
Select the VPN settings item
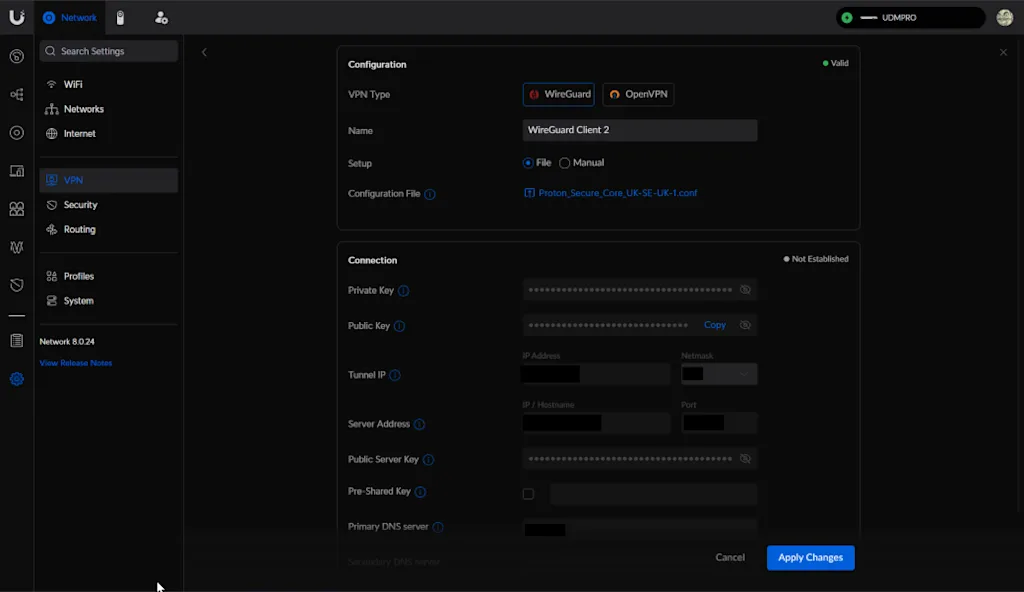(x=108, y=180)
